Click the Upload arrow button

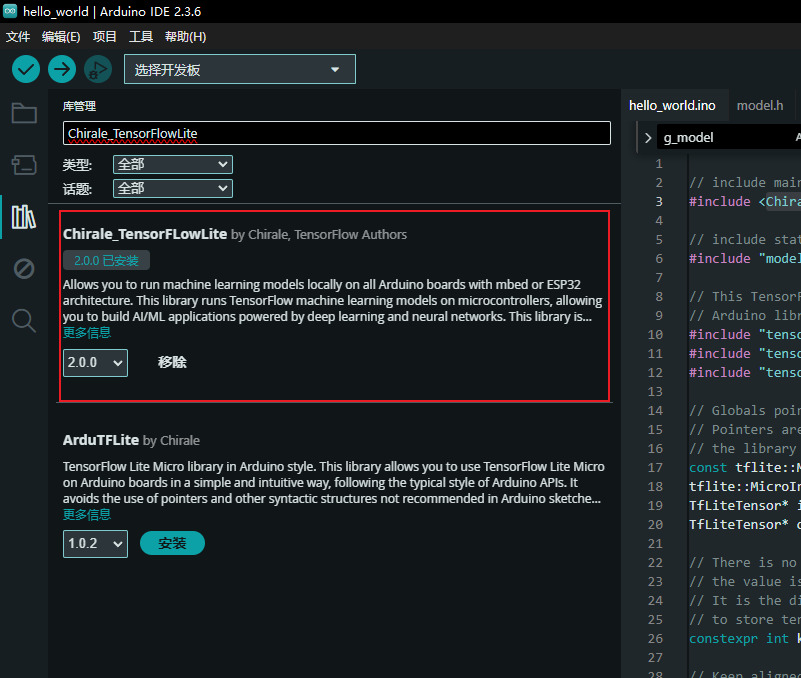[62, 69]
